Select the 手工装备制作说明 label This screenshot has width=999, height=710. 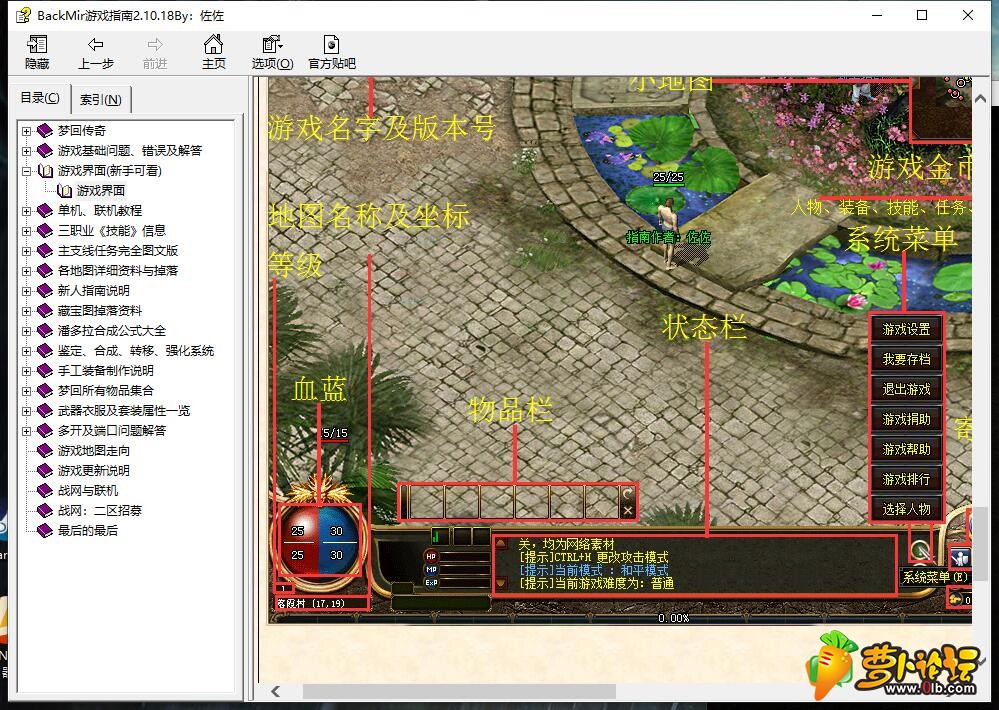coord(106,370)
